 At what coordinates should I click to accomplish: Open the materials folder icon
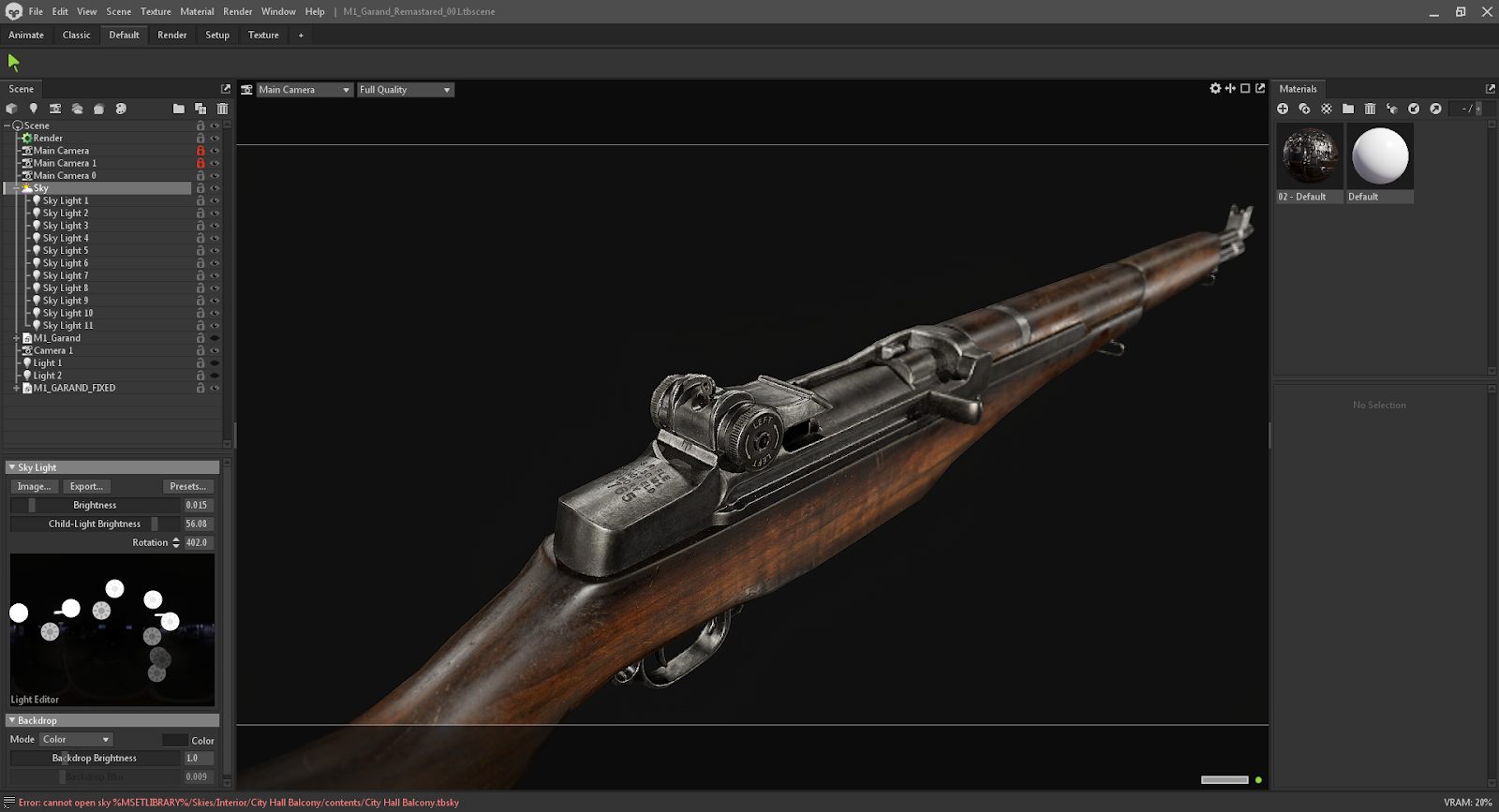[1348, 109]
